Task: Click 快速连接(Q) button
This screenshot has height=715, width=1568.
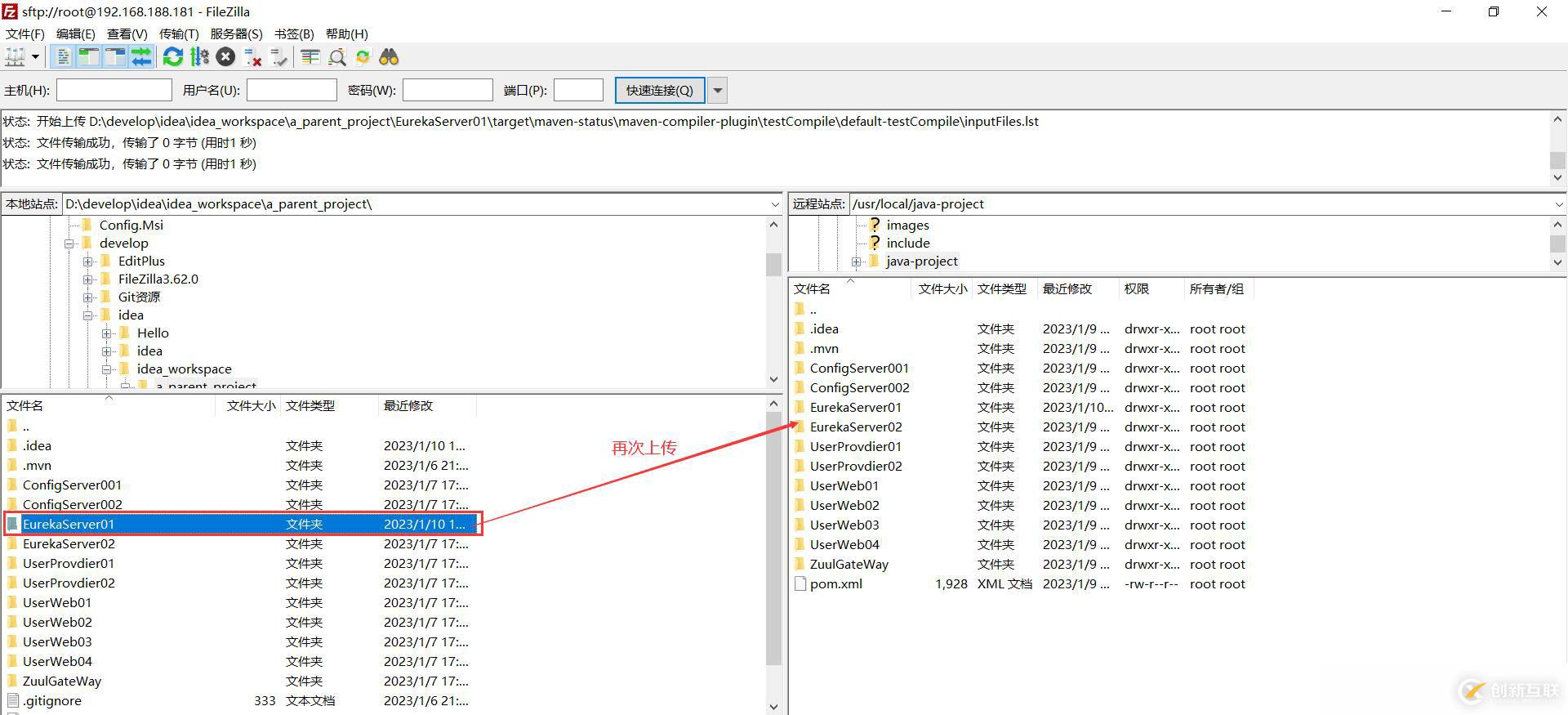Action: tap(659, 90)
